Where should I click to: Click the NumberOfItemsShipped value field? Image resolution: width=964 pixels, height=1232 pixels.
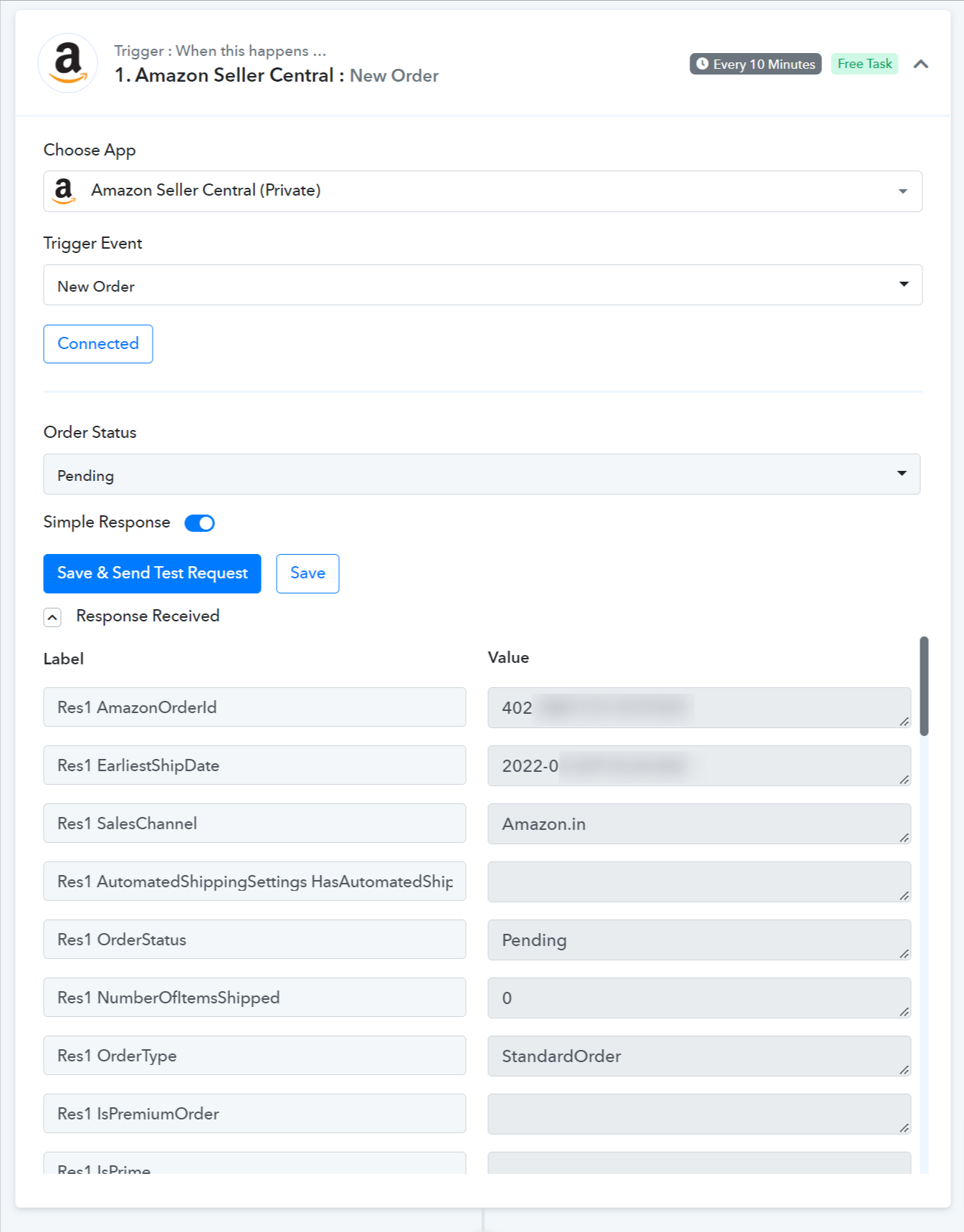(699, 998)
